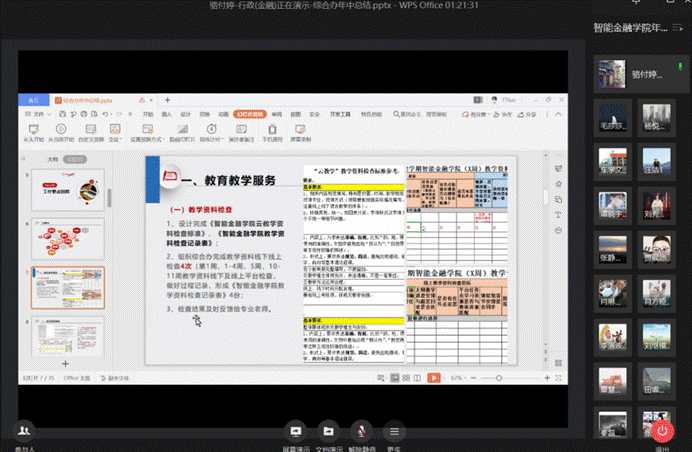692x452 pixels.
Task: Click the red 退出 exit meeting button
Action: tap(662, 432)
